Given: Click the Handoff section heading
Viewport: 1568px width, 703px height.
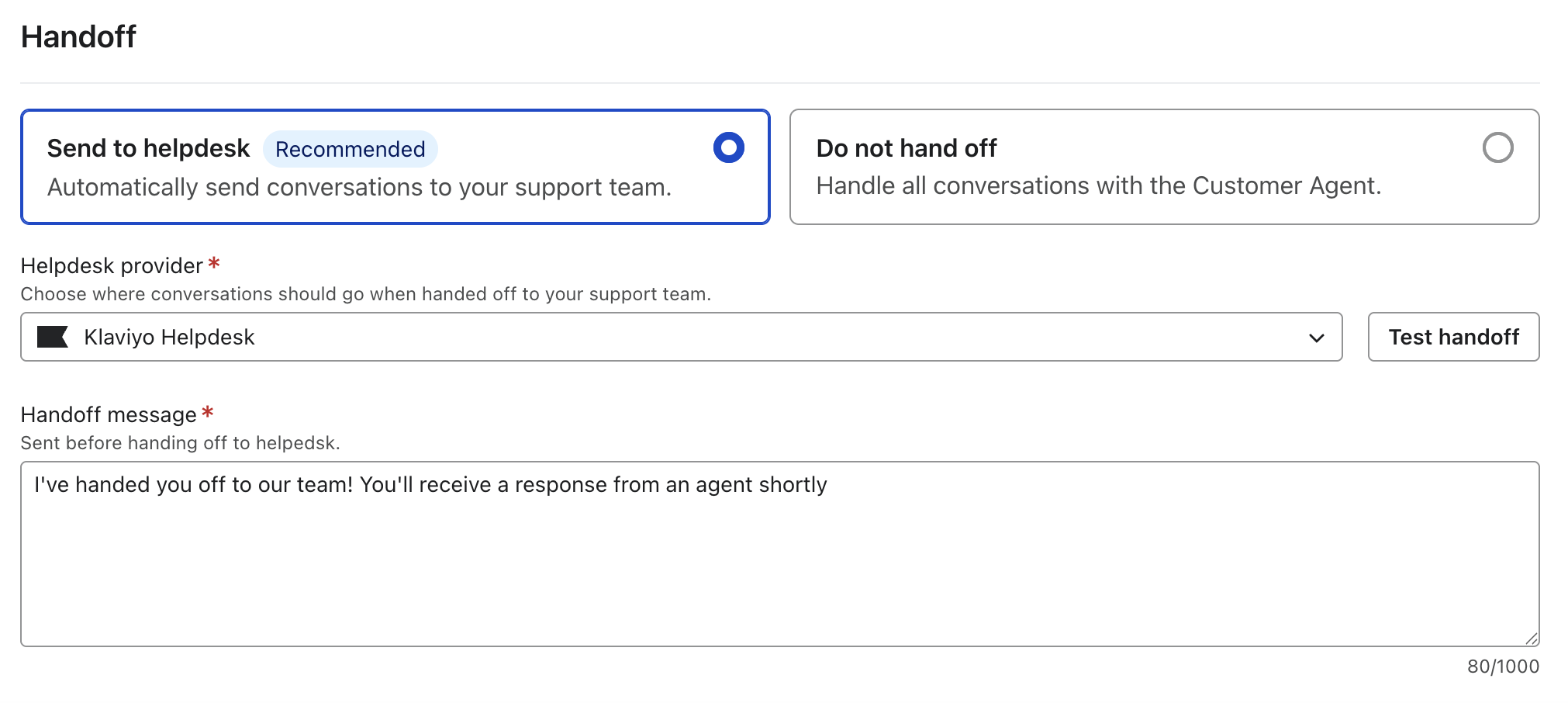Looking at the screenshot, I should pyautogui.click(x=78, y=36).
